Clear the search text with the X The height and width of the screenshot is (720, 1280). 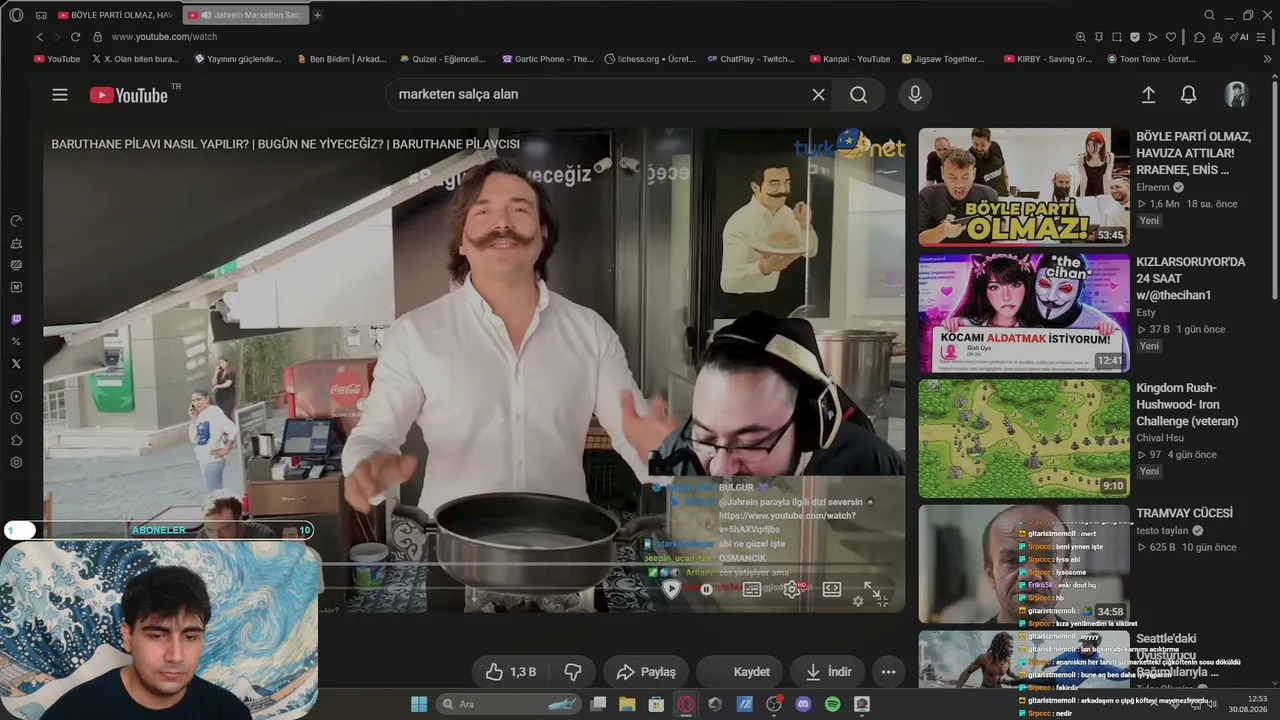click(818, 95)
